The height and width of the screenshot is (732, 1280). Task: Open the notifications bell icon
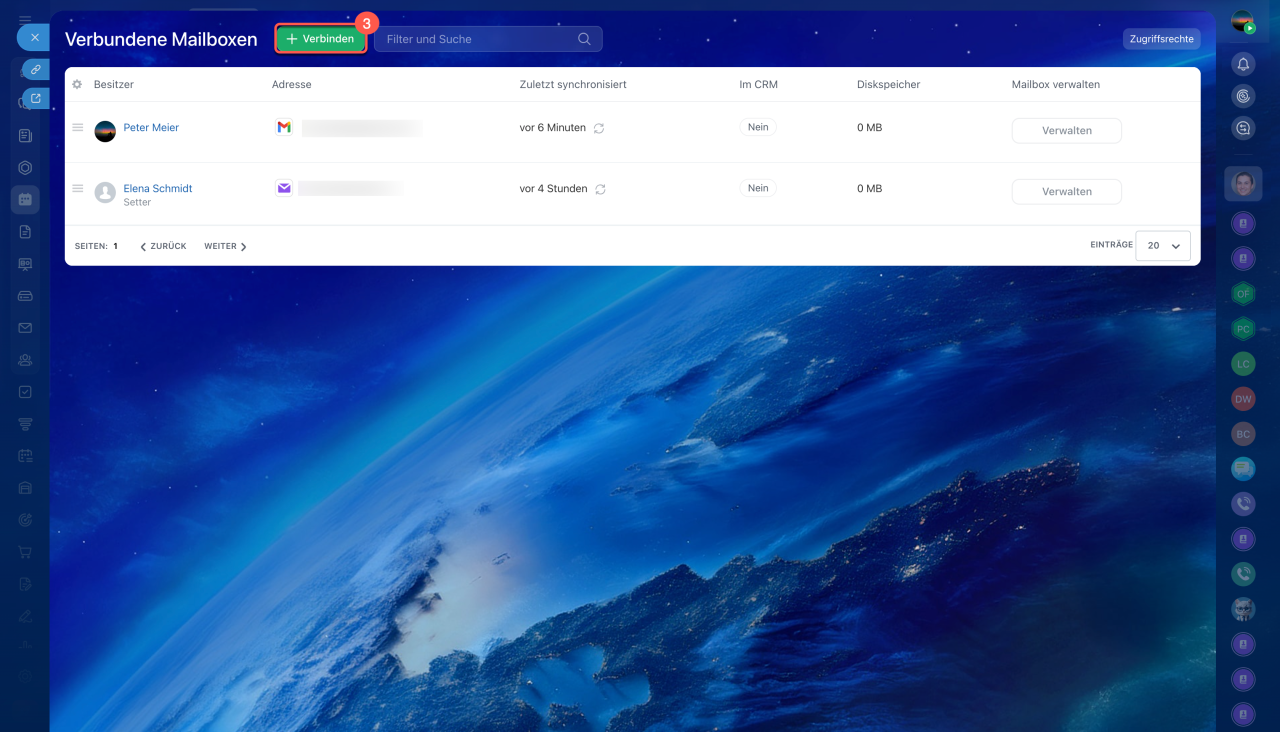1243,64
